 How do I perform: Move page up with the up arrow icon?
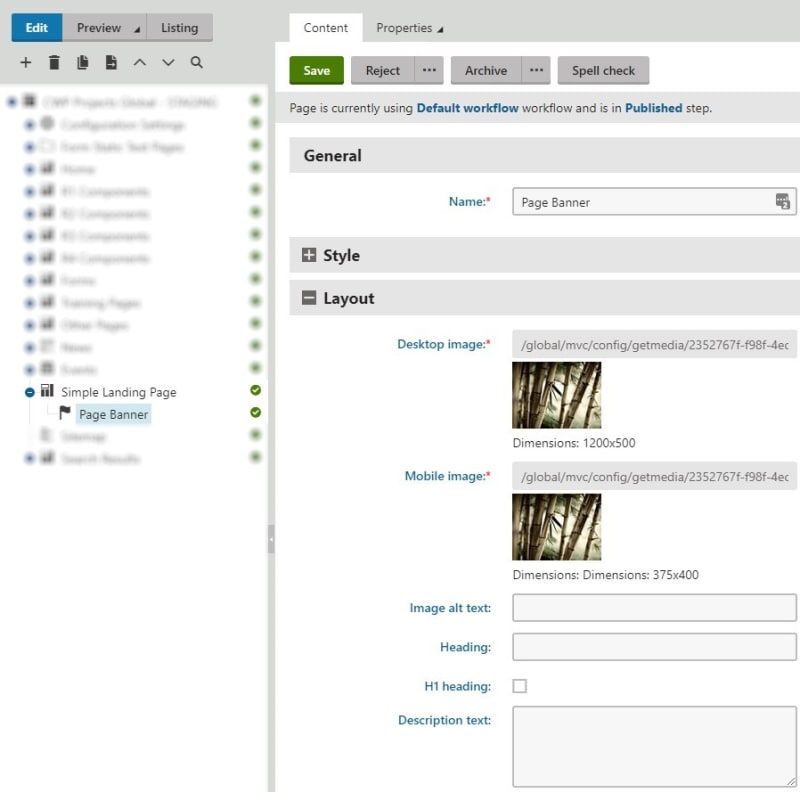pos(139,62)
